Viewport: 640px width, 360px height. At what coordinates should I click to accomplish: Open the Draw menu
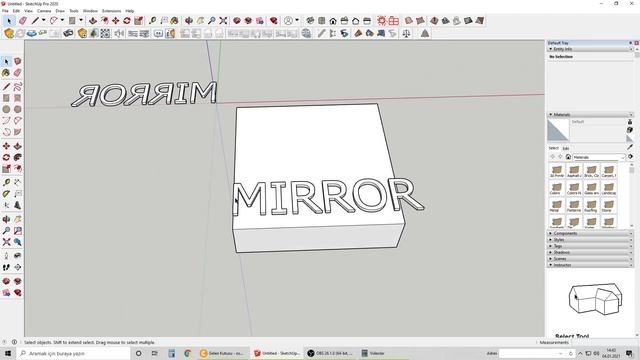click(x=60, y=11)
